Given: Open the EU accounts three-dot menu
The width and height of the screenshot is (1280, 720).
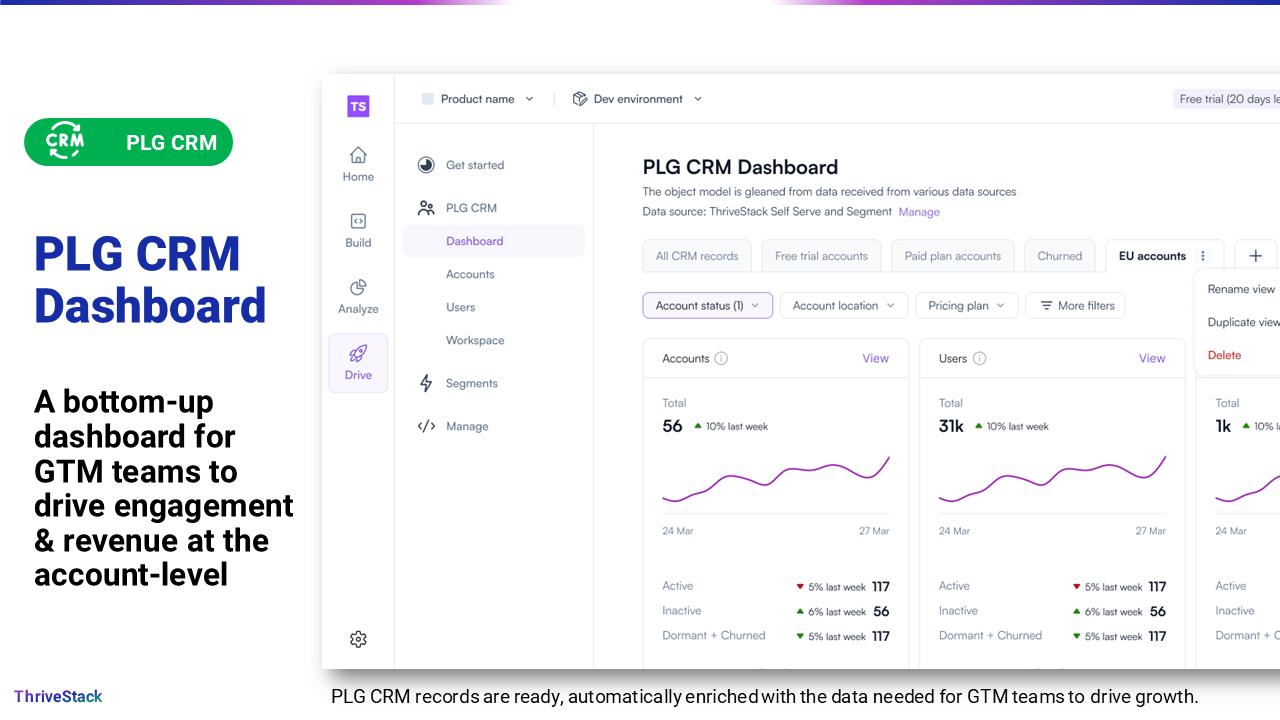Looking at the screenshot, I should coord(1203,256).
